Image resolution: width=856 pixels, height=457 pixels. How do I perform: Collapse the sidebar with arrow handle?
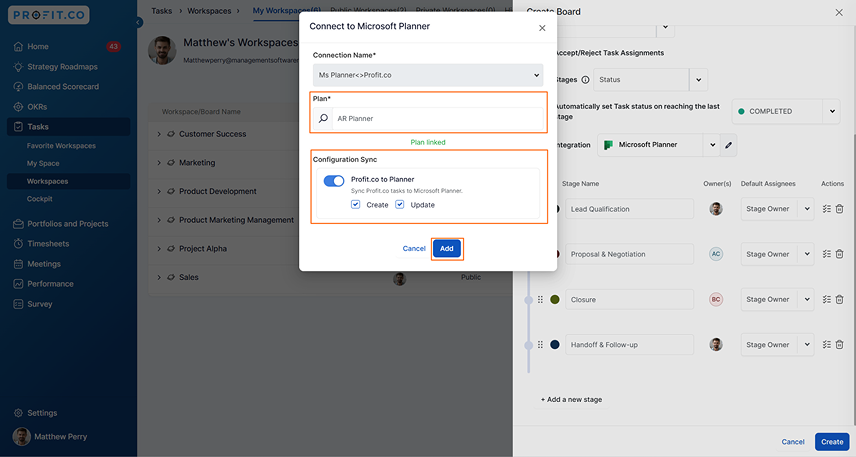click(x=139, y=22)
